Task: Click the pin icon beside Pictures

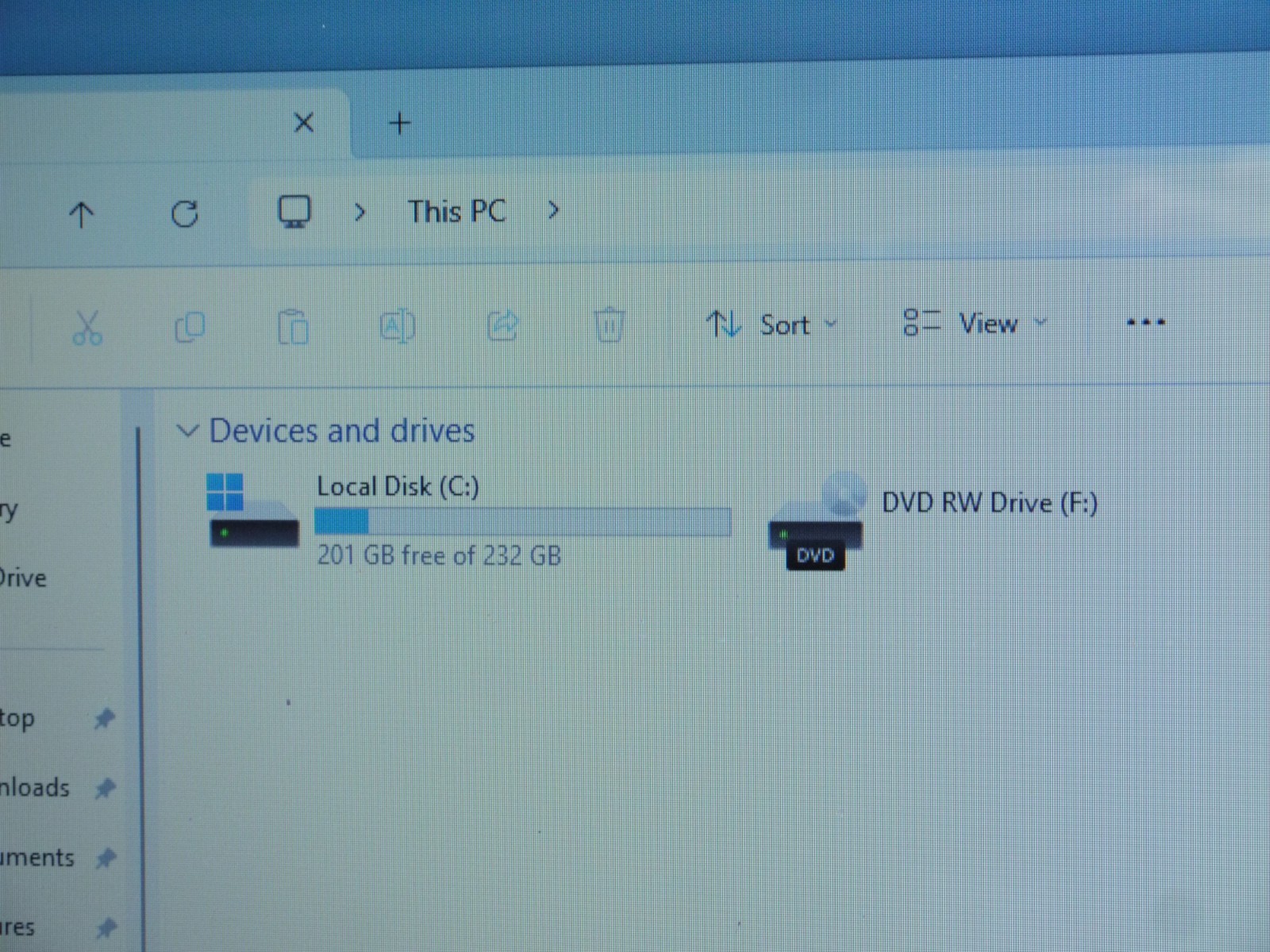Action: click(105, 927)
